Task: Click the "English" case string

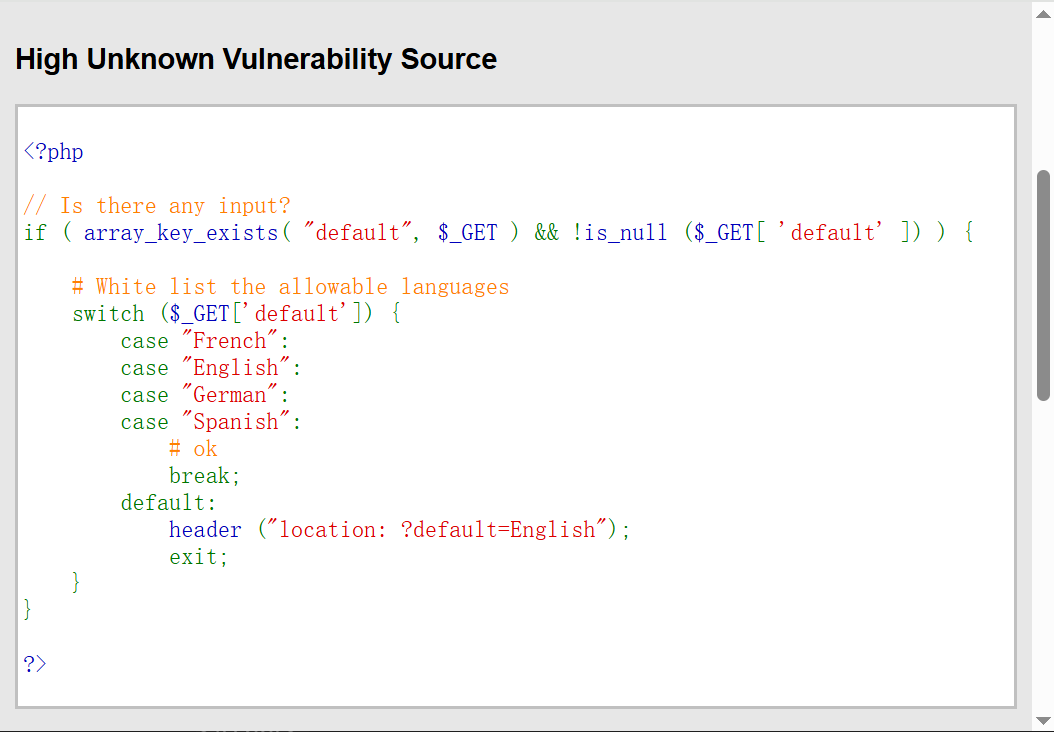Action: pos(235,368)
